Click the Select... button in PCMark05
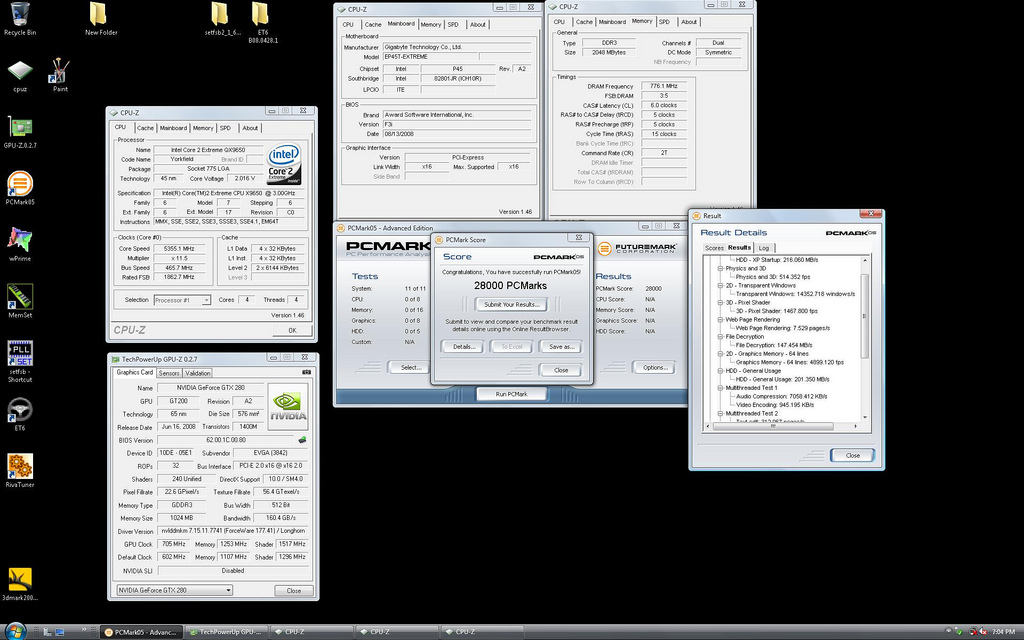This screenshot has width=1024, height=640. click(411, 368)
